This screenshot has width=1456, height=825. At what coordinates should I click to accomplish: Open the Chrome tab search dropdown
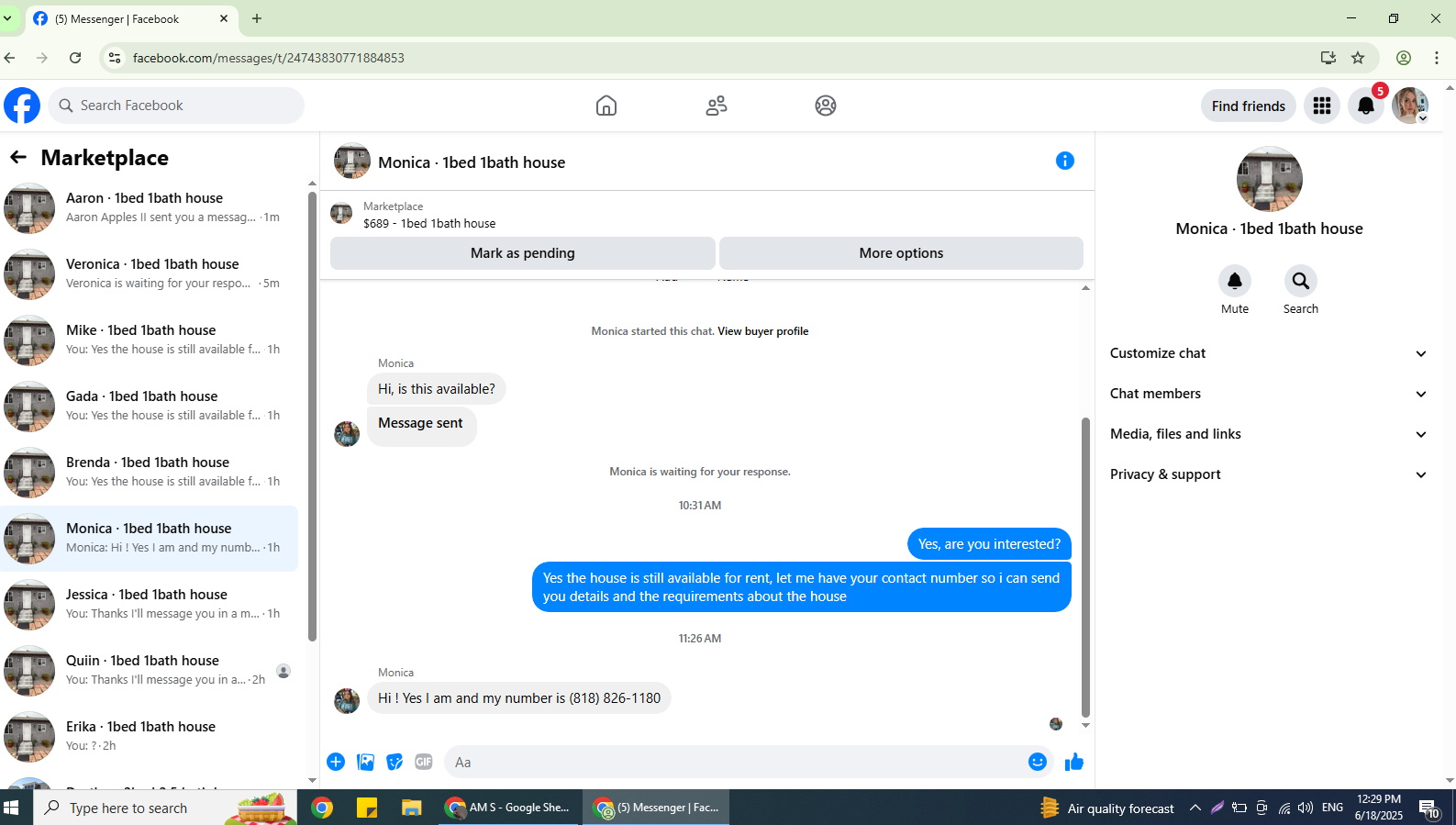pos(8,18)
